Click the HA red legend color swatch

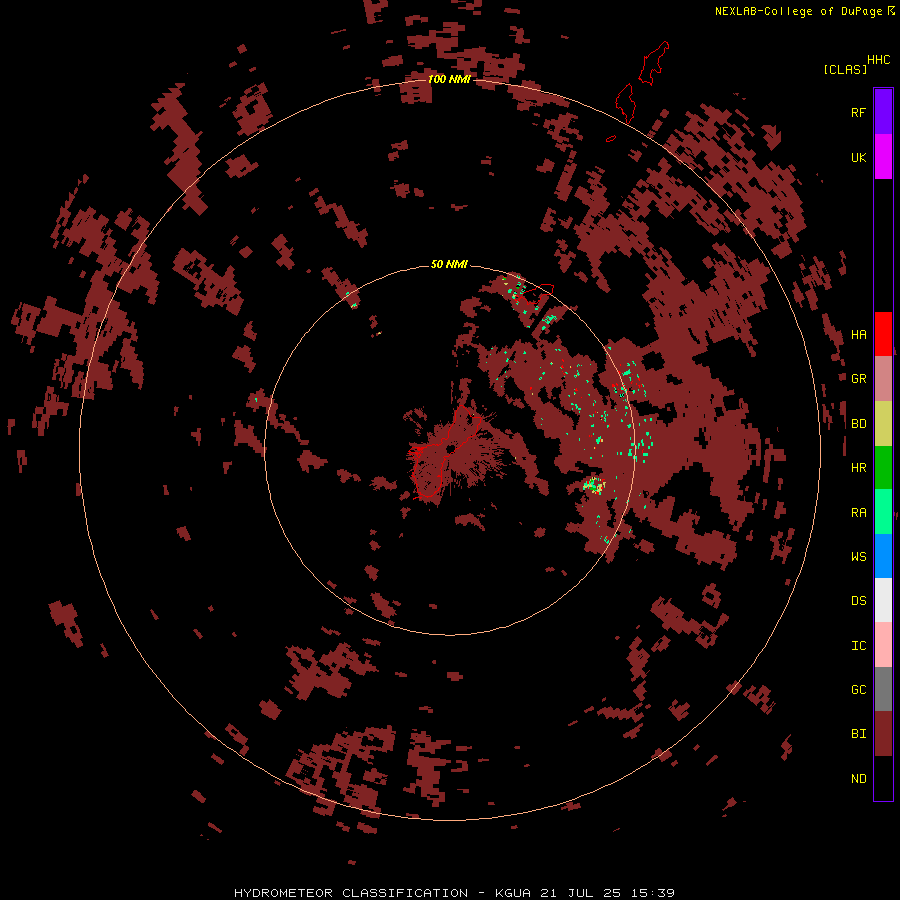[x=883, y=334]
